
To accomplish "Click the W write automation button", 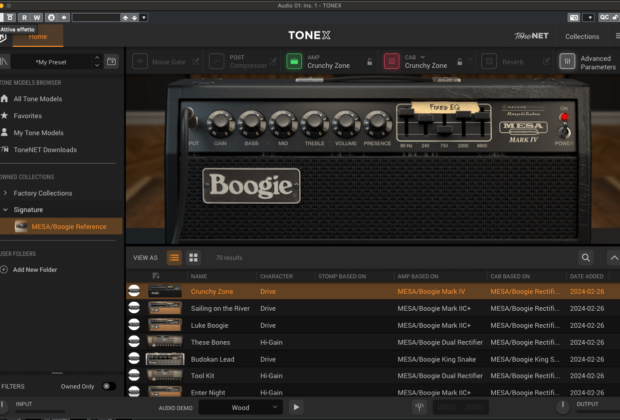I will [x=37, y=17].
